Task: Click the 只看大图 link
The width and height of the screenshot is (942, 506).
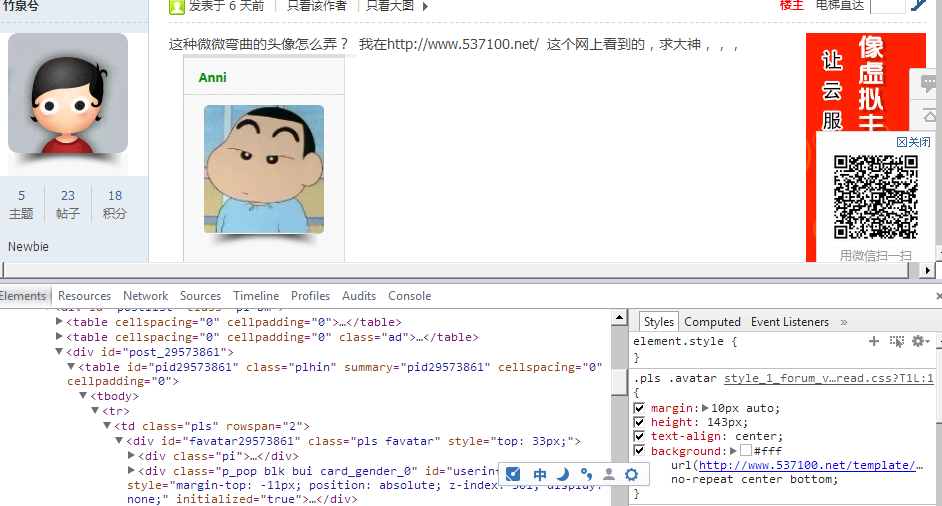Action: pyautogui.click(x=390, y=6)
